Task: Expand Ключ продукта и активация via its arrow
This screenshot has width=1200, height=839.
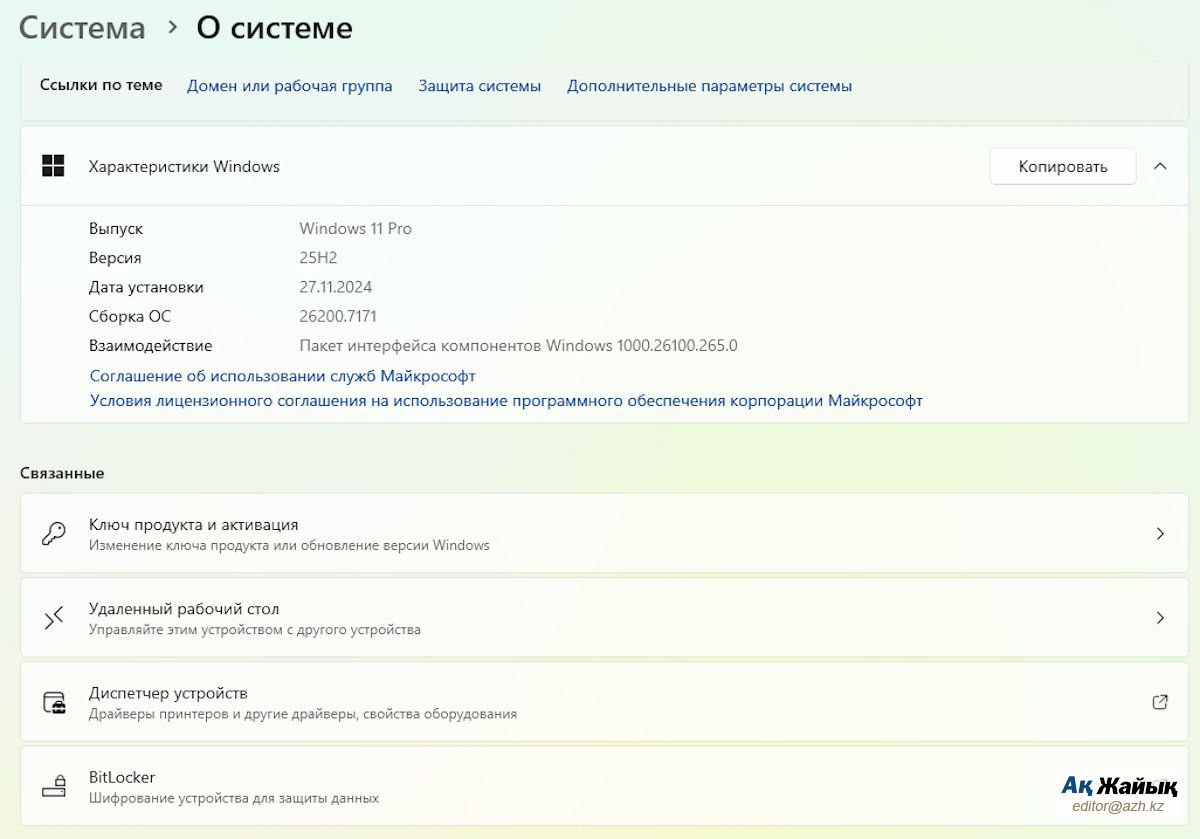Action: coord(1160,533)
